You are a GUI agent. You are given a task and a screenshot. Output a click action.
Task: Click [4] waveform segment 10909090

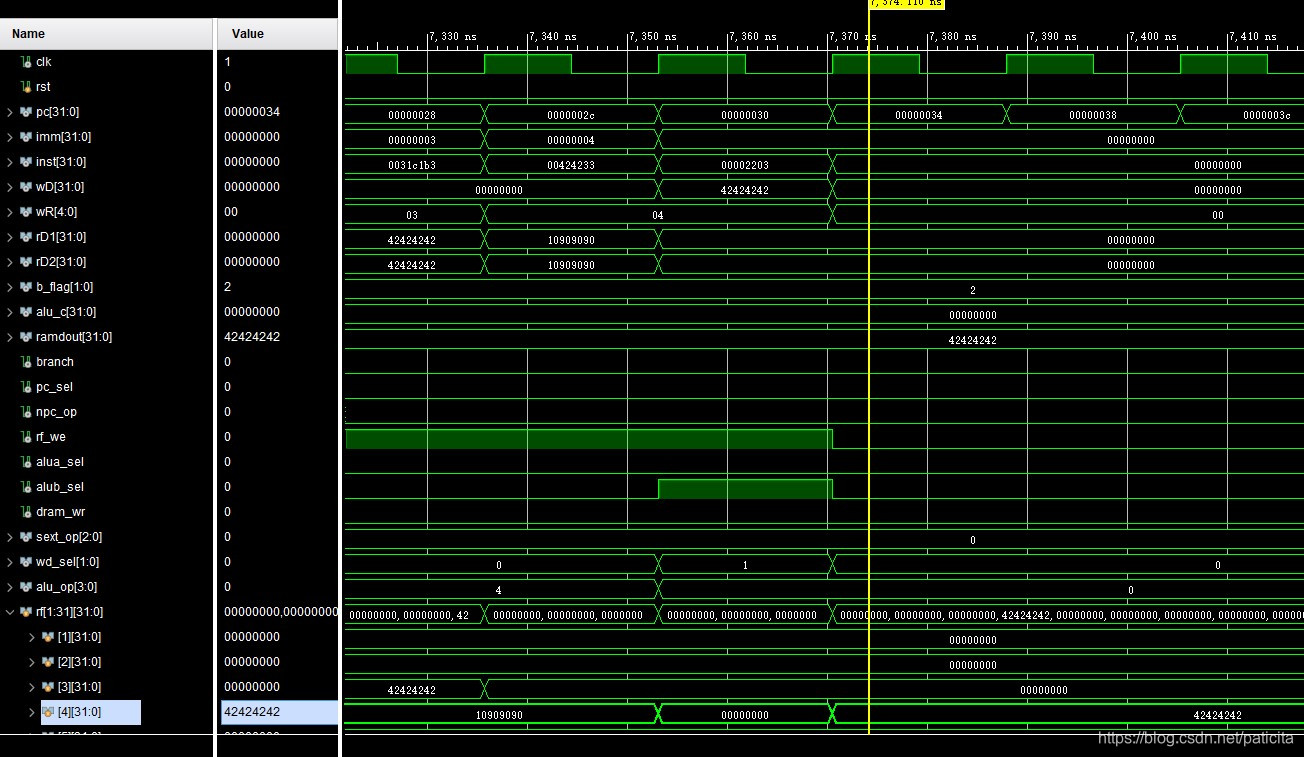pyautogui.click(x=499, y=715)
